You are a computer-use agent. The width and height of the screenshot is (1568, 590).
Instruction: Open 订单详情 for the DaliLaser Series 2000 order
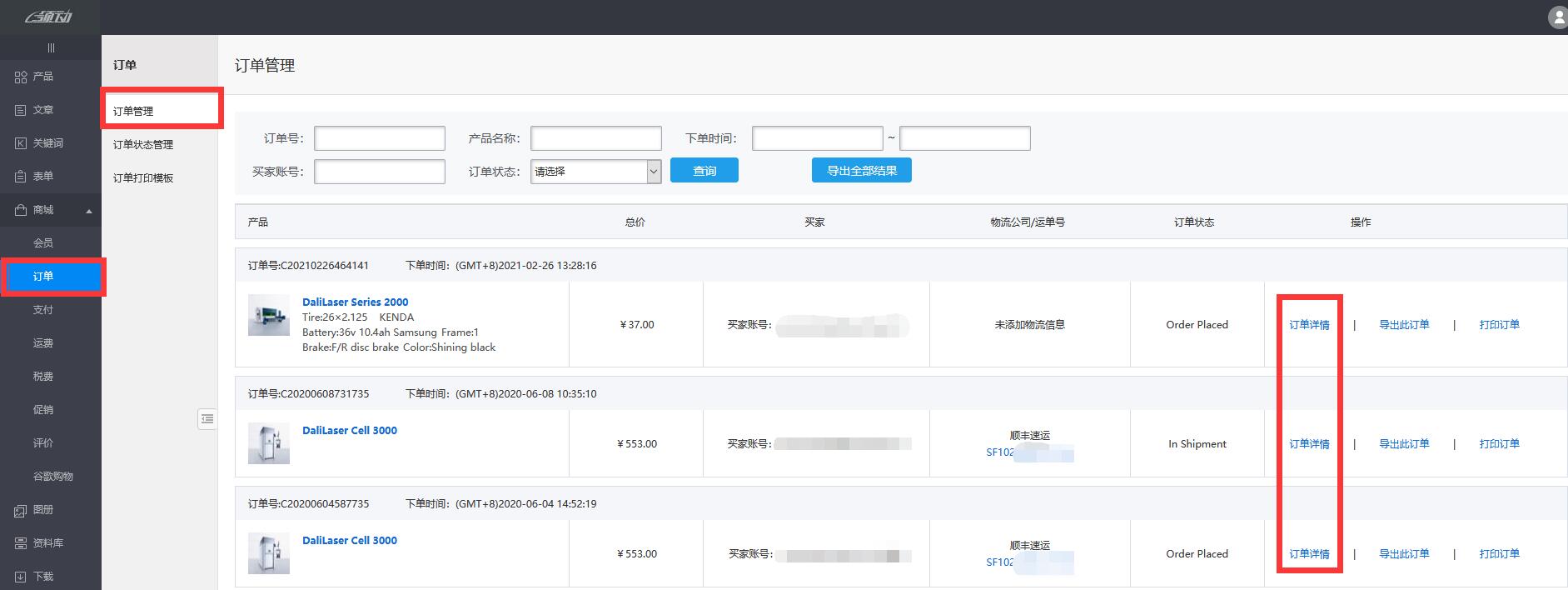pos(1309,325)
